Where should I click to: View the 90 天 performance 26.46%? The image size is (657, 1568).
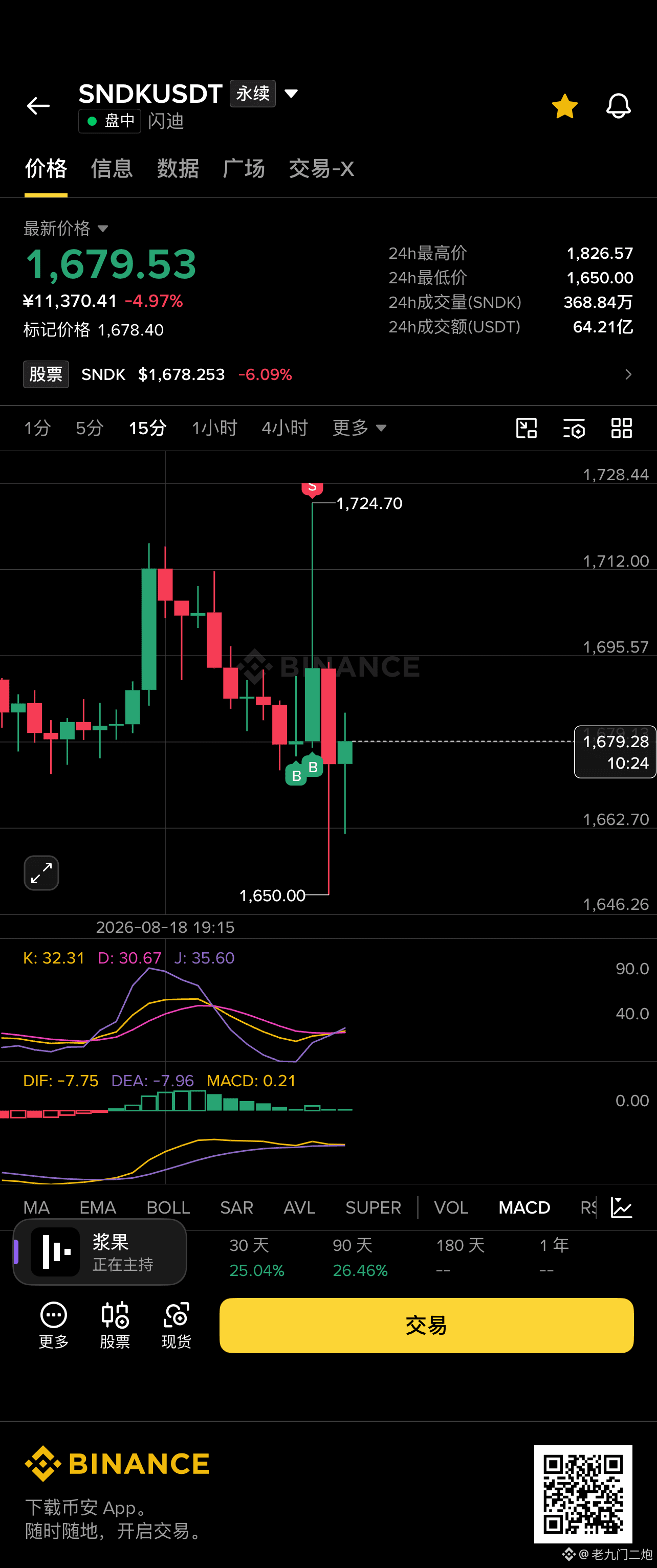[x=360, y=1258]
